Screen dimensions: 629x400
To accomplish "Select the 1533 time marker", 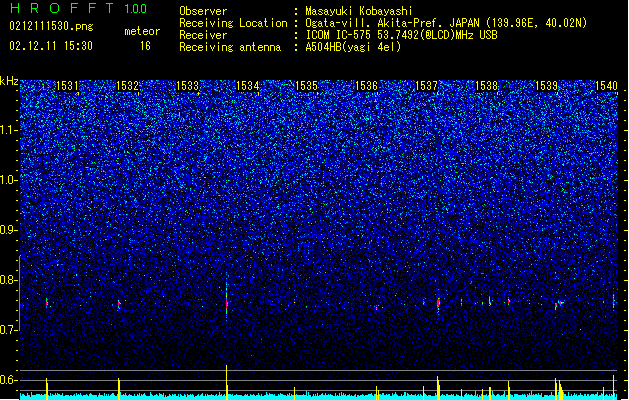I will pos(187,86).
